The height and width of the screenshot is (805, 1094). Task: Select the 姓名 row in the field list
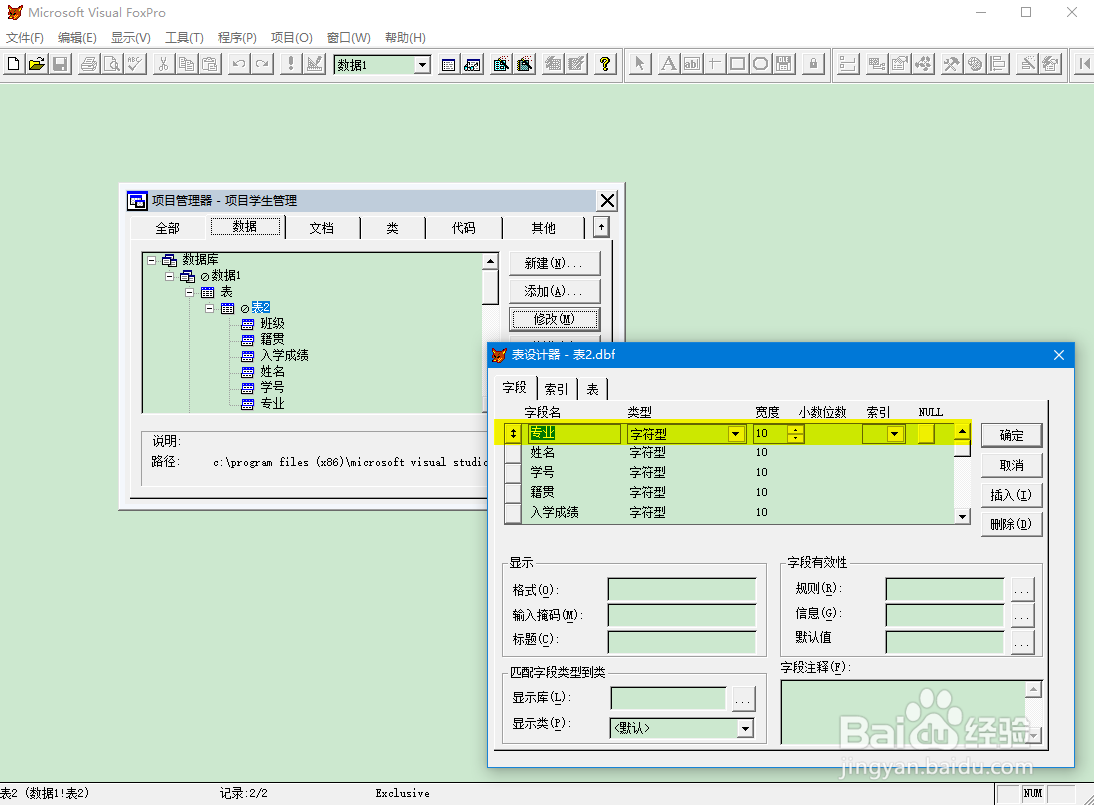(729, 453)
